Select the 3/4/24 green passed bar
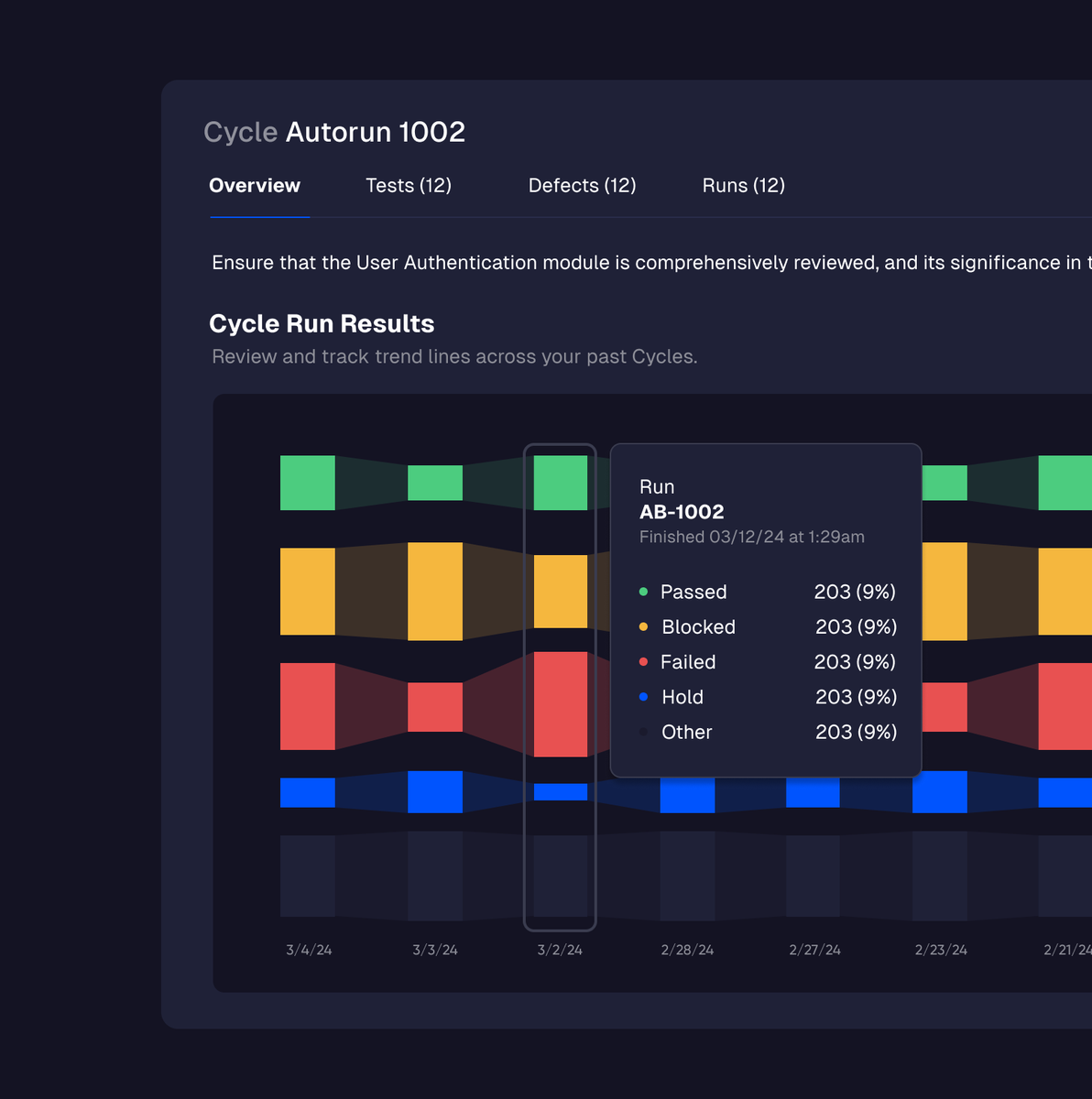This screenshot has height=1099, width=1092. 308,483
